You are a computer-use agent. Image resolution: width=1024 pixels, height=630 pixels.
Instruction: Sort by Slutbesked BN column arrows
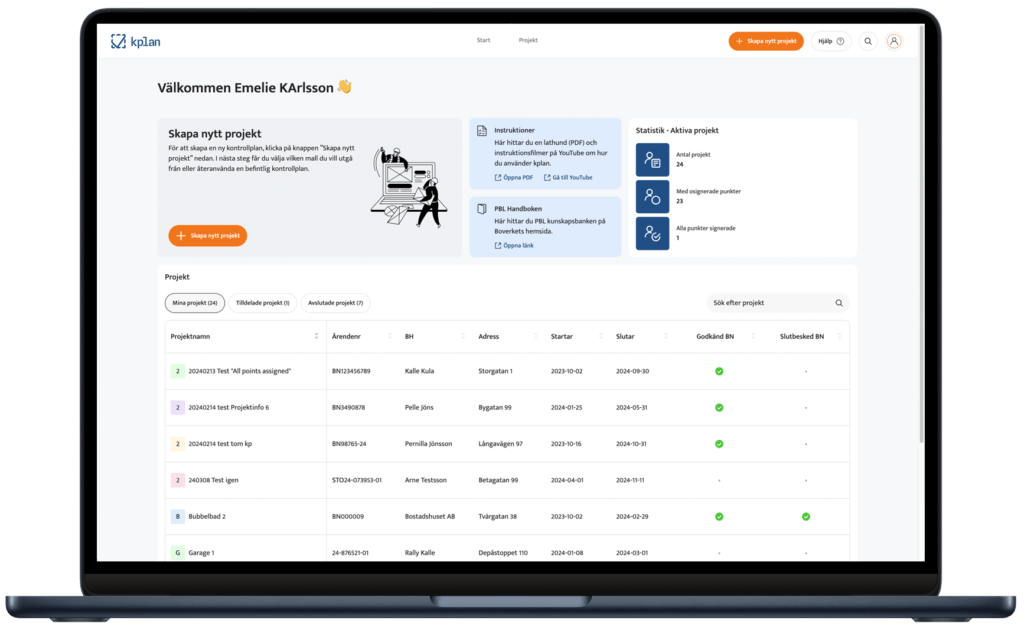pos(840,337)
